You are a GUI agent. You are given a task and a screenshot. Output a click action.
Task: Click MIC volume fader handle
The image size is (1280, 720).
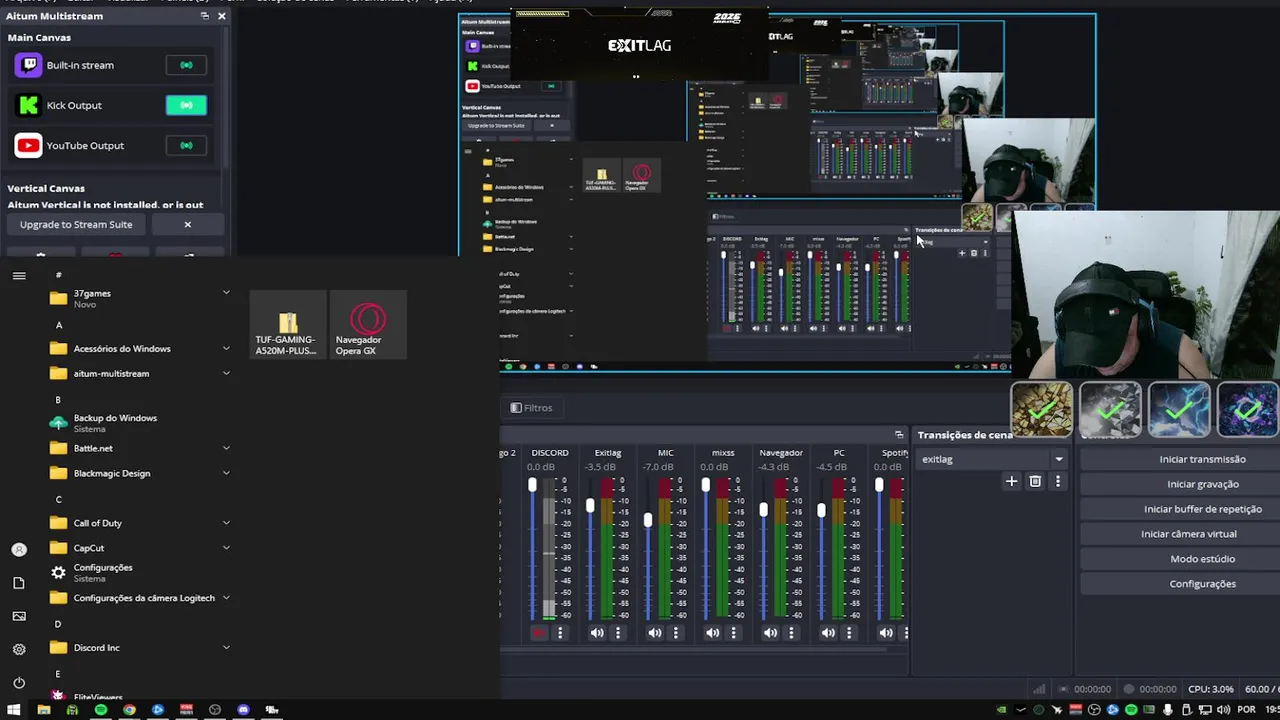pos(648,520)
